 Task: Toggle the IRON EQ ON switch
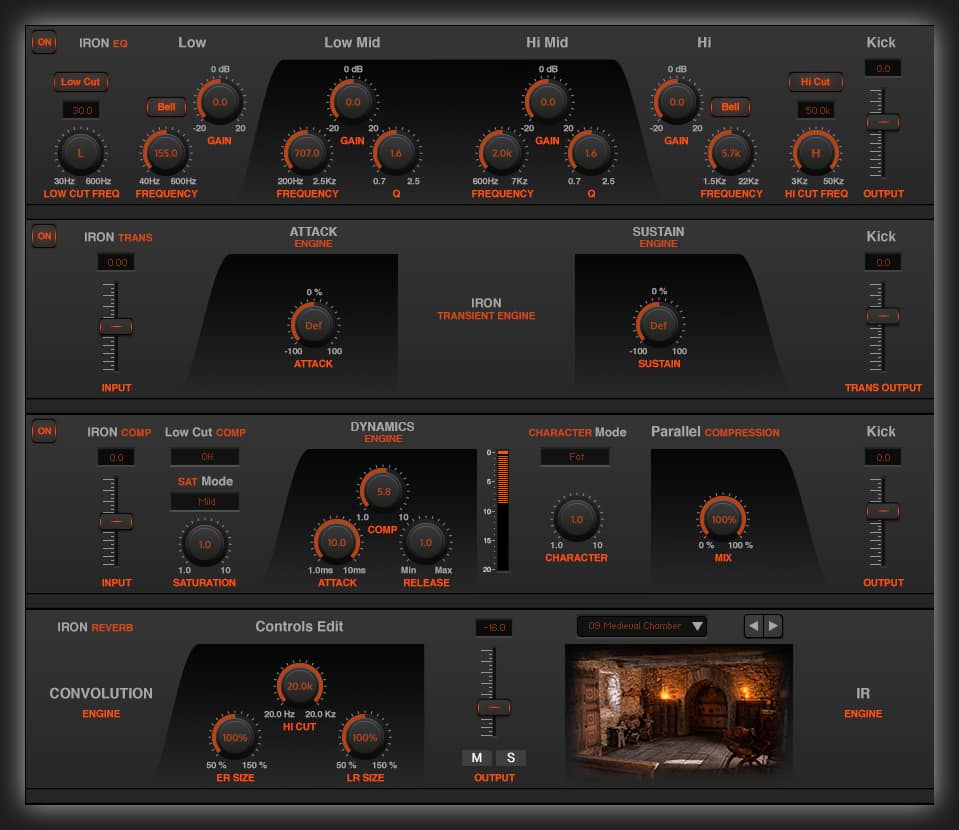44,42
